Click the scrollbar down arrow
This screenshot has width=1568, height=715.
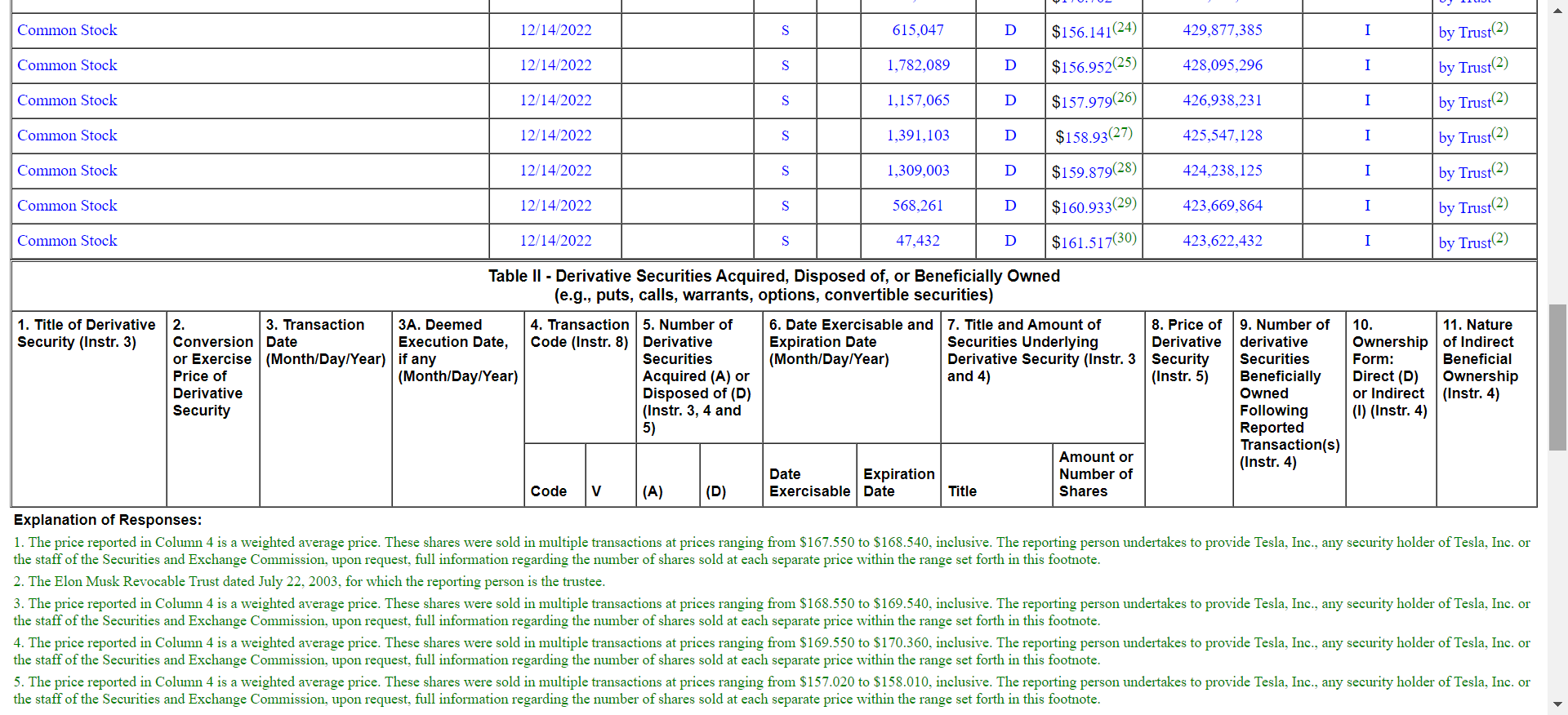tap(1557, 704)
